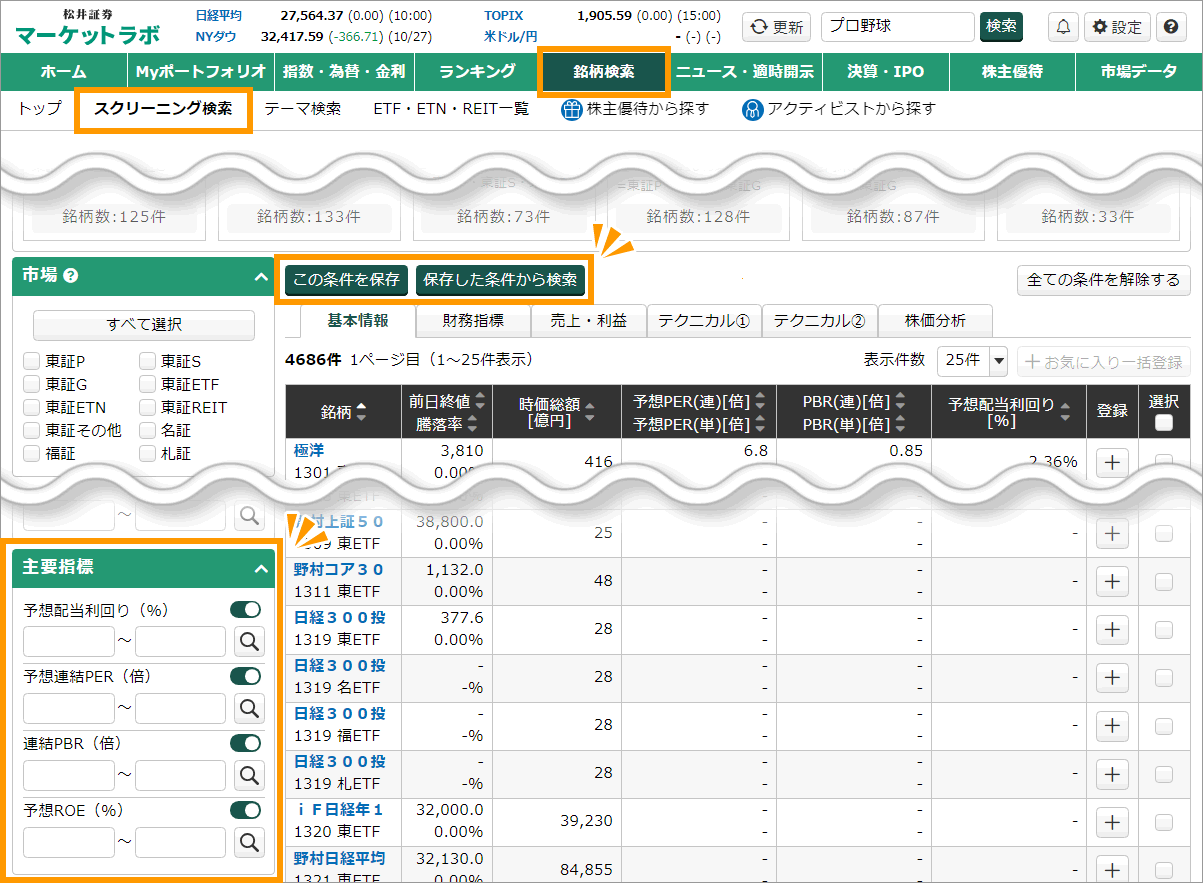Click 保存した条件から検索 button

click(500, 280)
